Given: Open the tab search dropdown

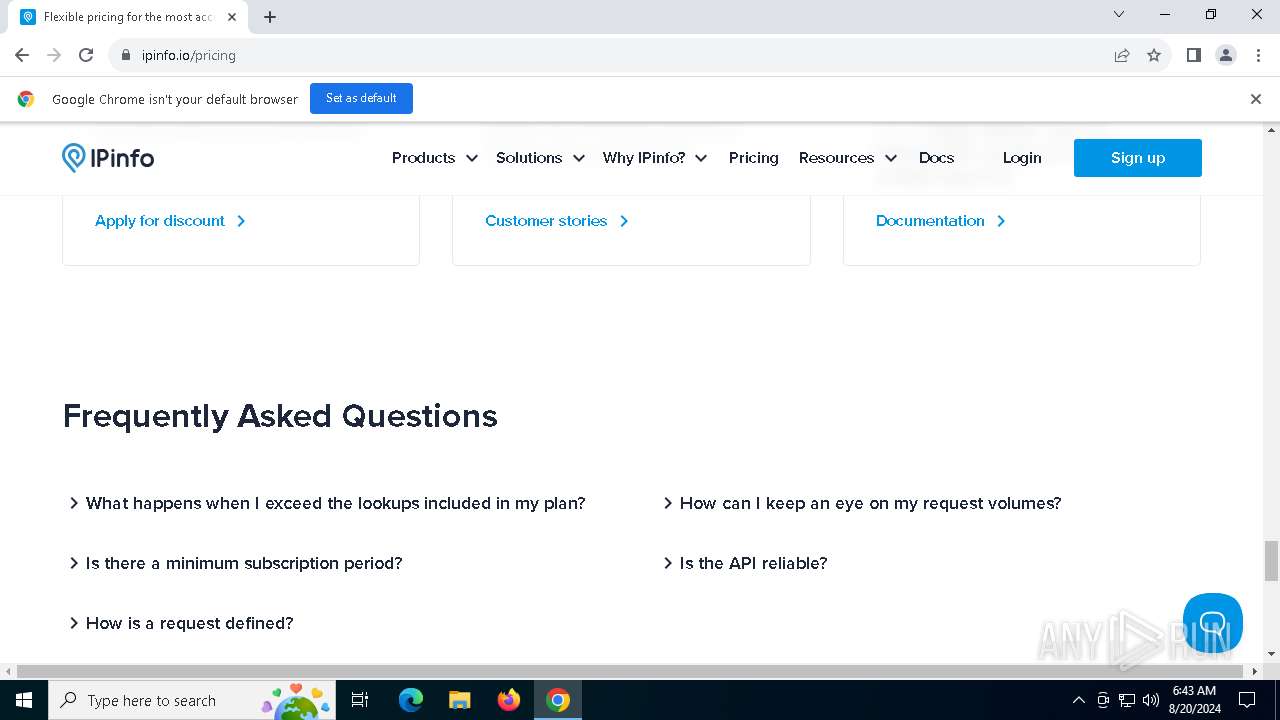Looking at the screenshot, I should click(x=1119, y=14).
